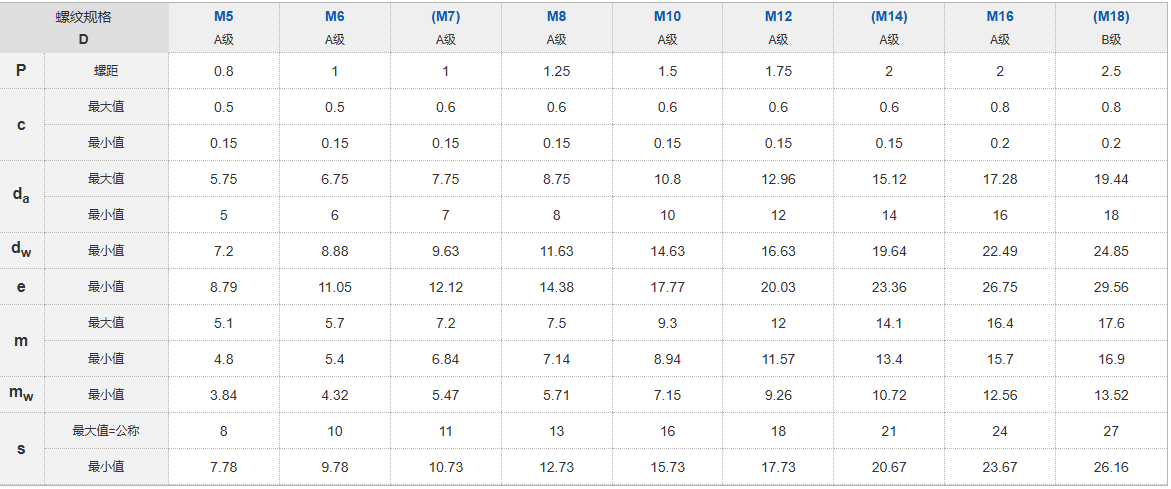Select the 螺纹规格 D header cell
The width and height of the screenshot is (1171, 489).
(x=84, y=28)
